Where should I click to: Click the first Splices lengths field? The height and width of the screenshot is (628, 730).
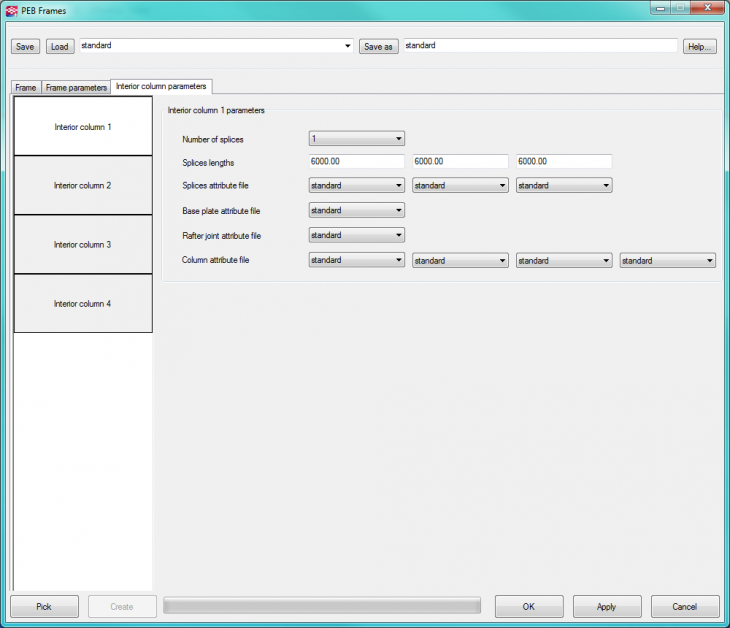356,161
